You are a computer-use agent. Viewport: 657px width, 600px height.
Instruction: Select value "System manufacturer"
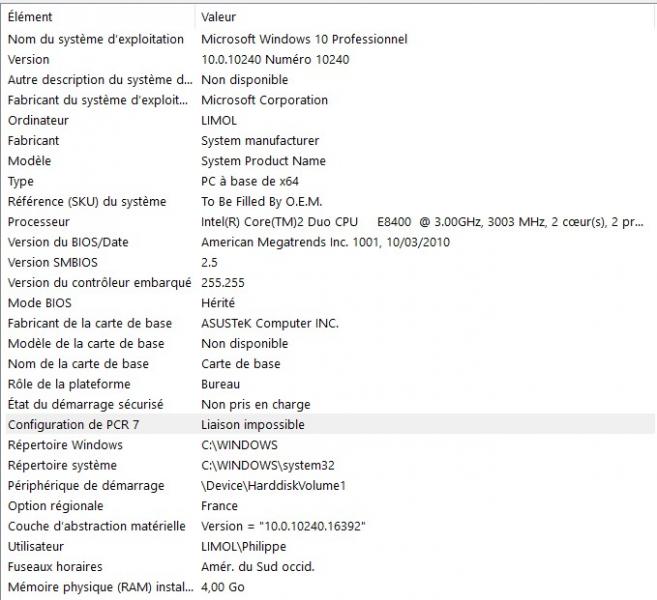click(x=260, y=141)
